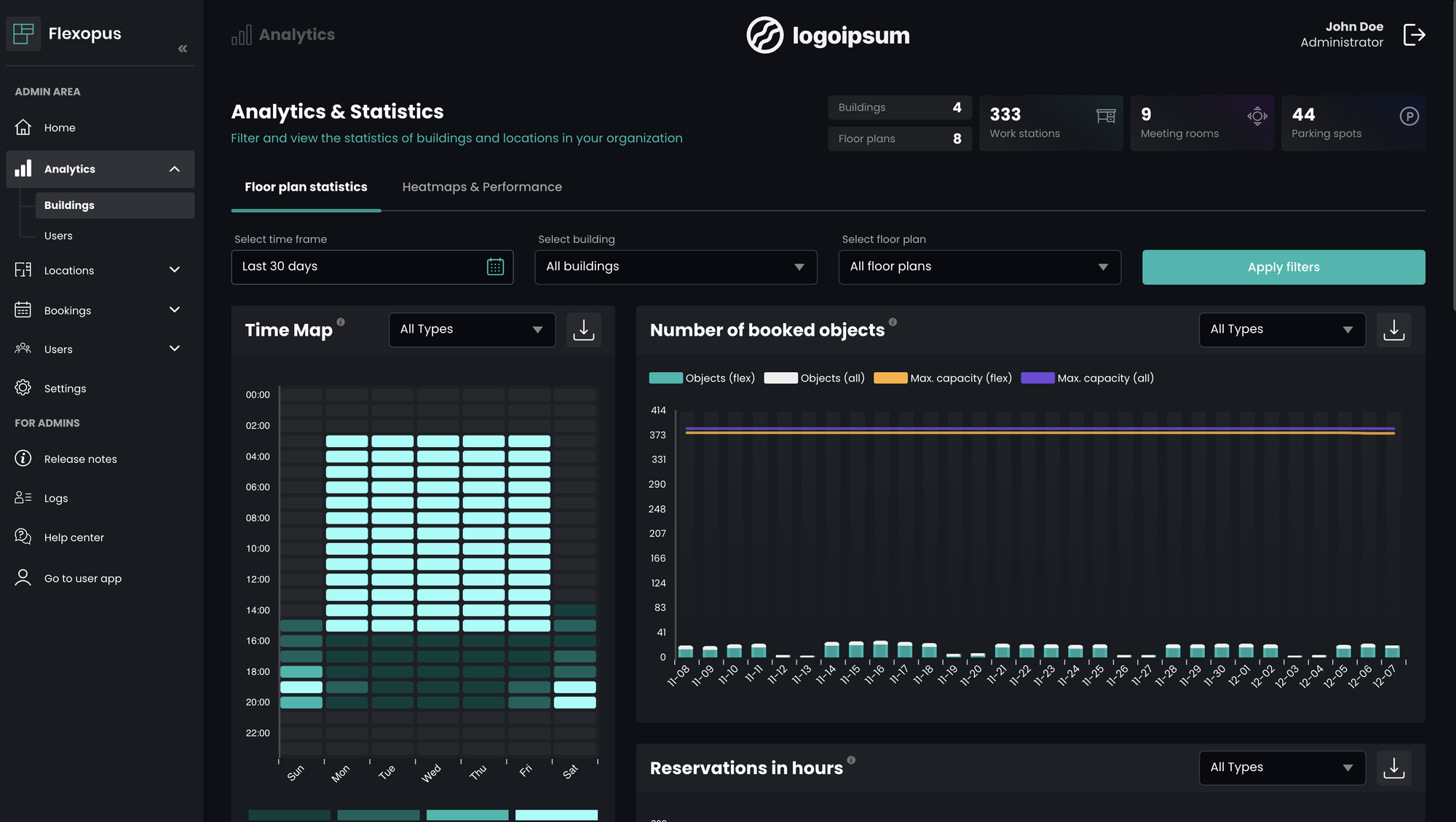This screenshot has height=822, width=1456.
Task: Open the All floor plans dropdown
Action: coord(979,267)
